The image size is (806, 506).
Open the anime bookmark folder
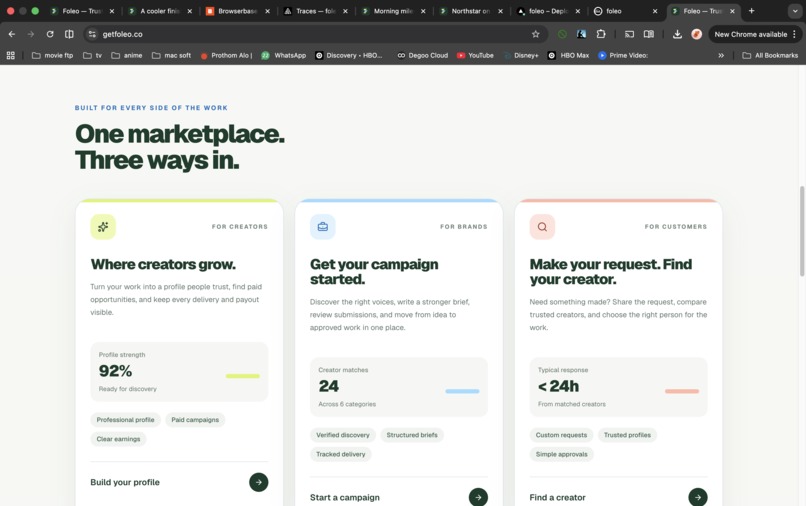[x=127, y=56]
